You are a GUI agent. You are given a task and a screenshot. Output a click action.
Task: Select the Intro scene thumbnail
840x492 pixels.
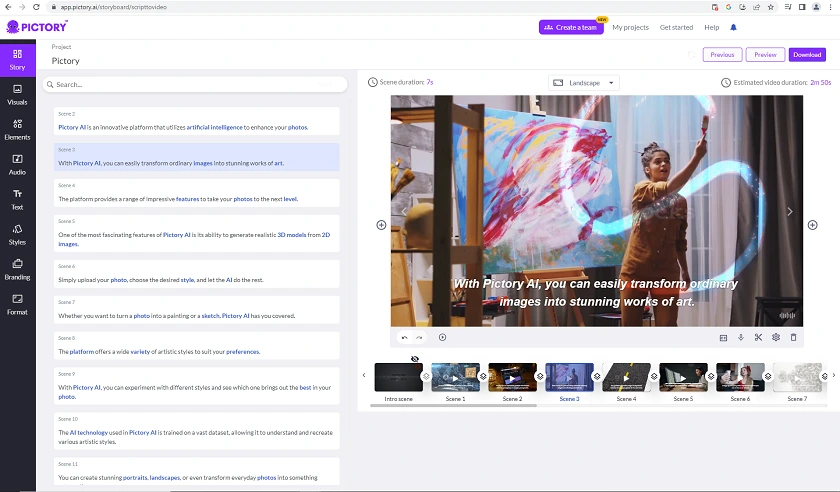pos(399,377)
